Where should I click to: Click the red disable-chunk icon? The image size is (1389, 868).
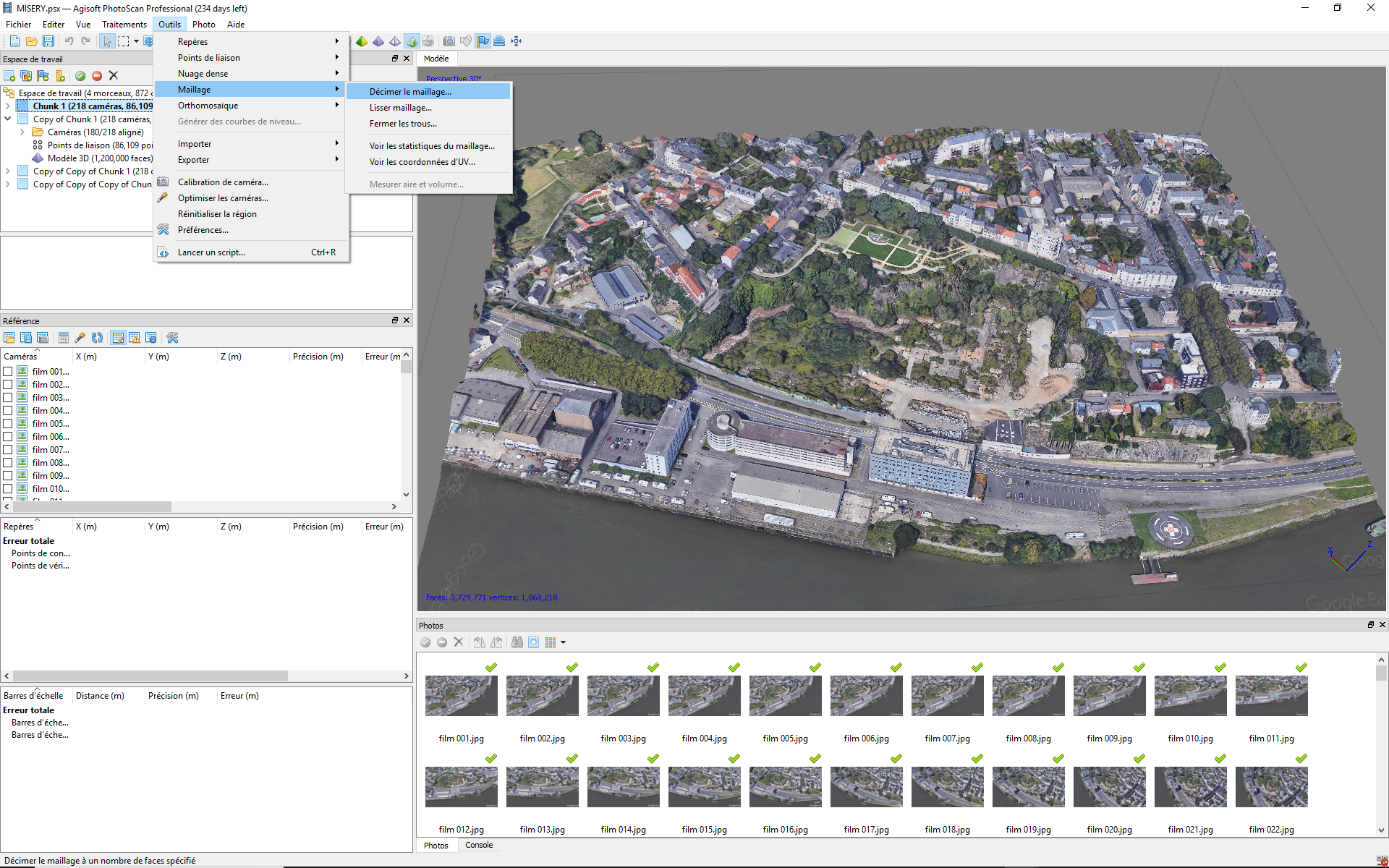[x=97, y=76]
